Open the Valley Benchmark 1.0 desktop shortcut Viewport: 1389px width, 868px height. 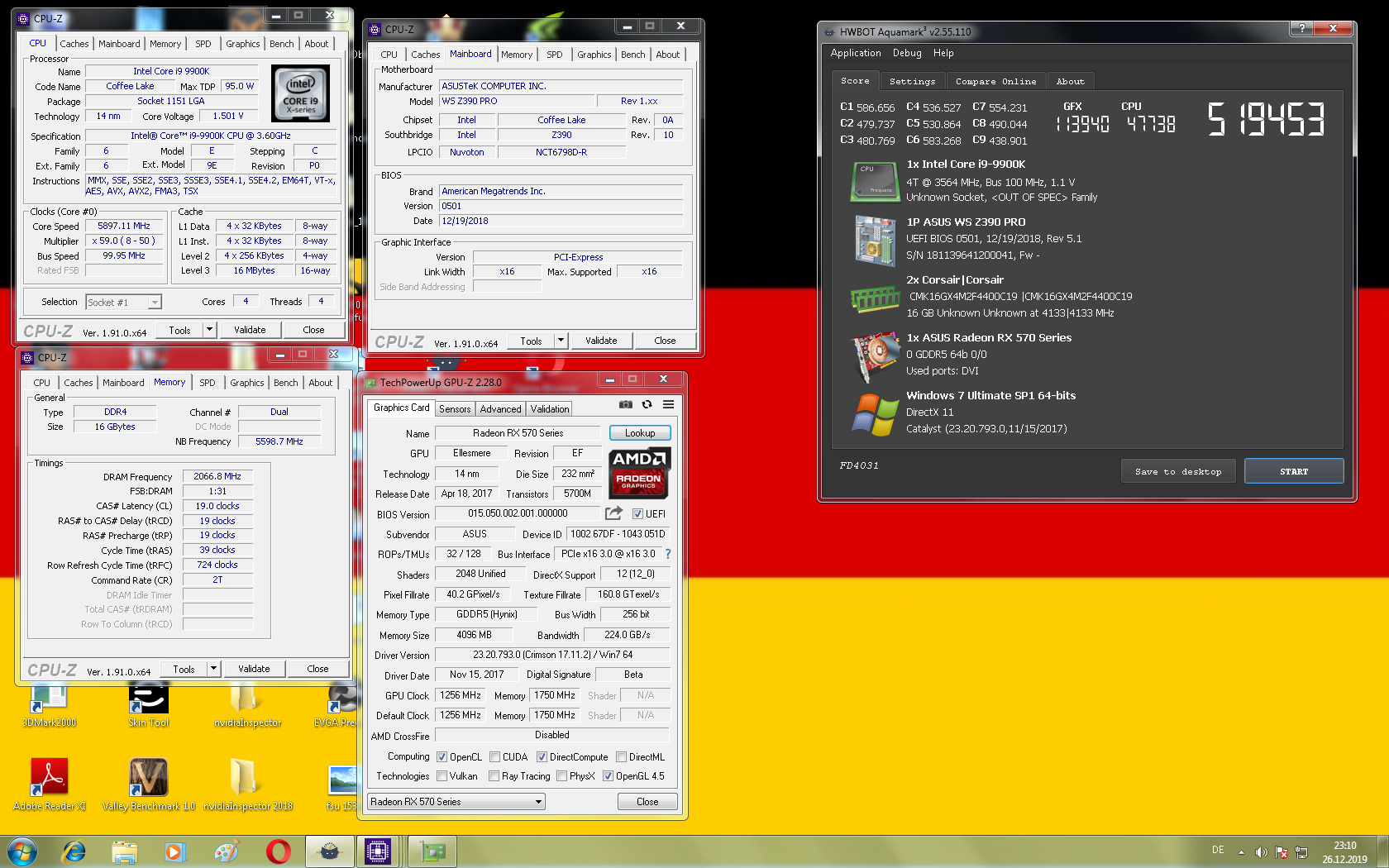149,784
